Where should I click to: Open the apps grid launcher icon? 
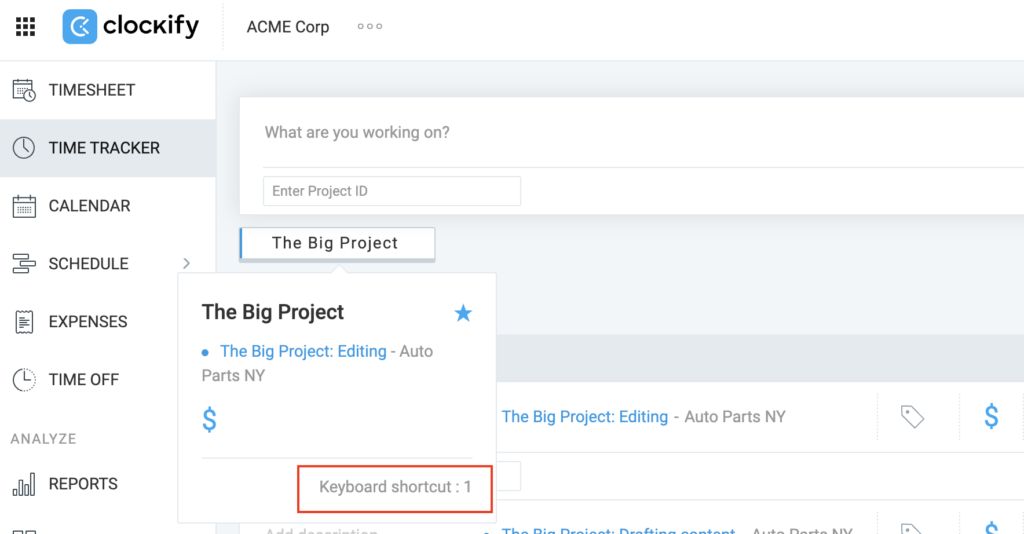25,27
